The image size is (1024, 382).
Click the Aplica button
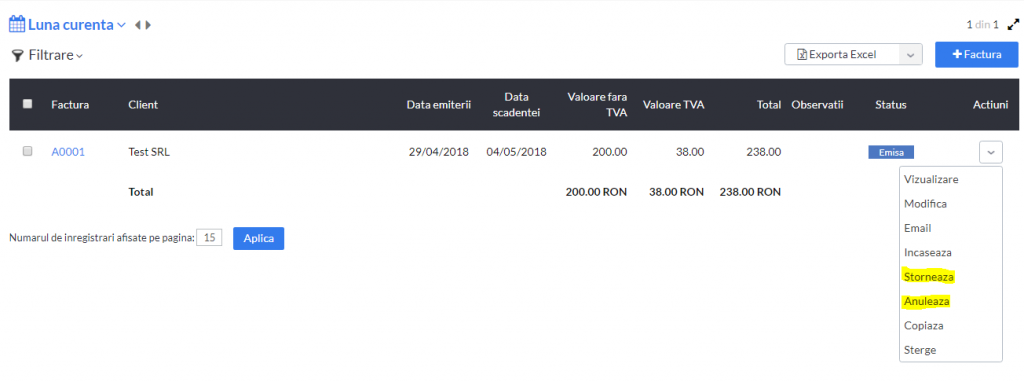259,238
